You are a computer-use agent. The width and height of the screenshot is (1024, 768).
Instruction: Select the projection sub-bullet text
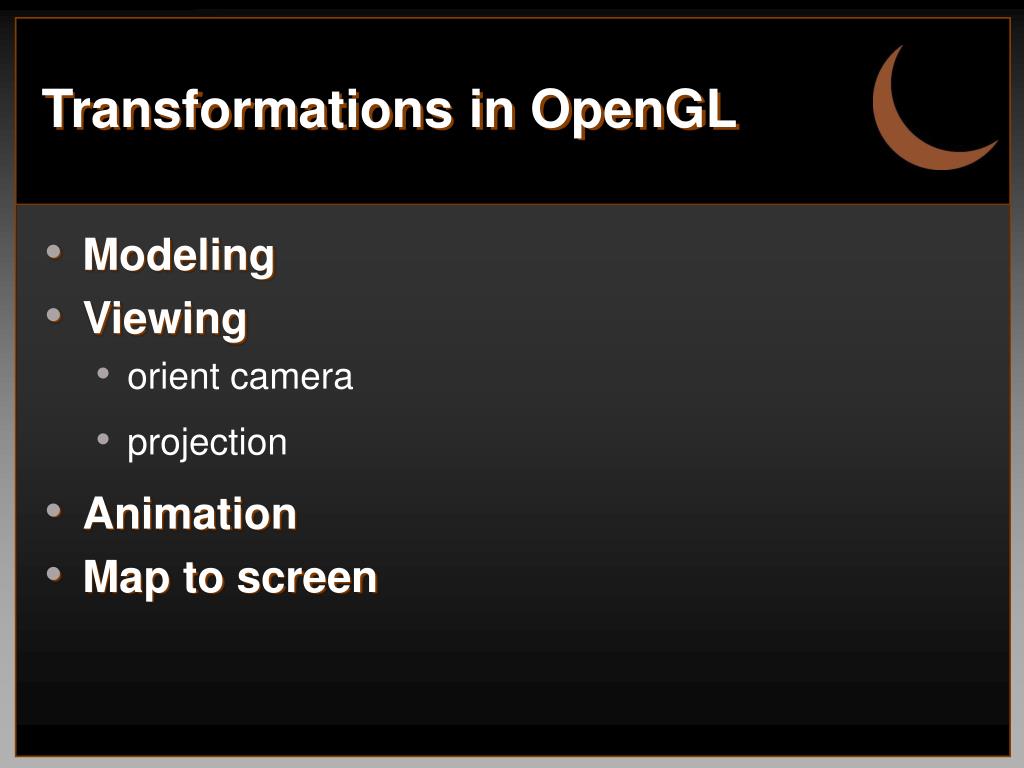tap(207, 443)
